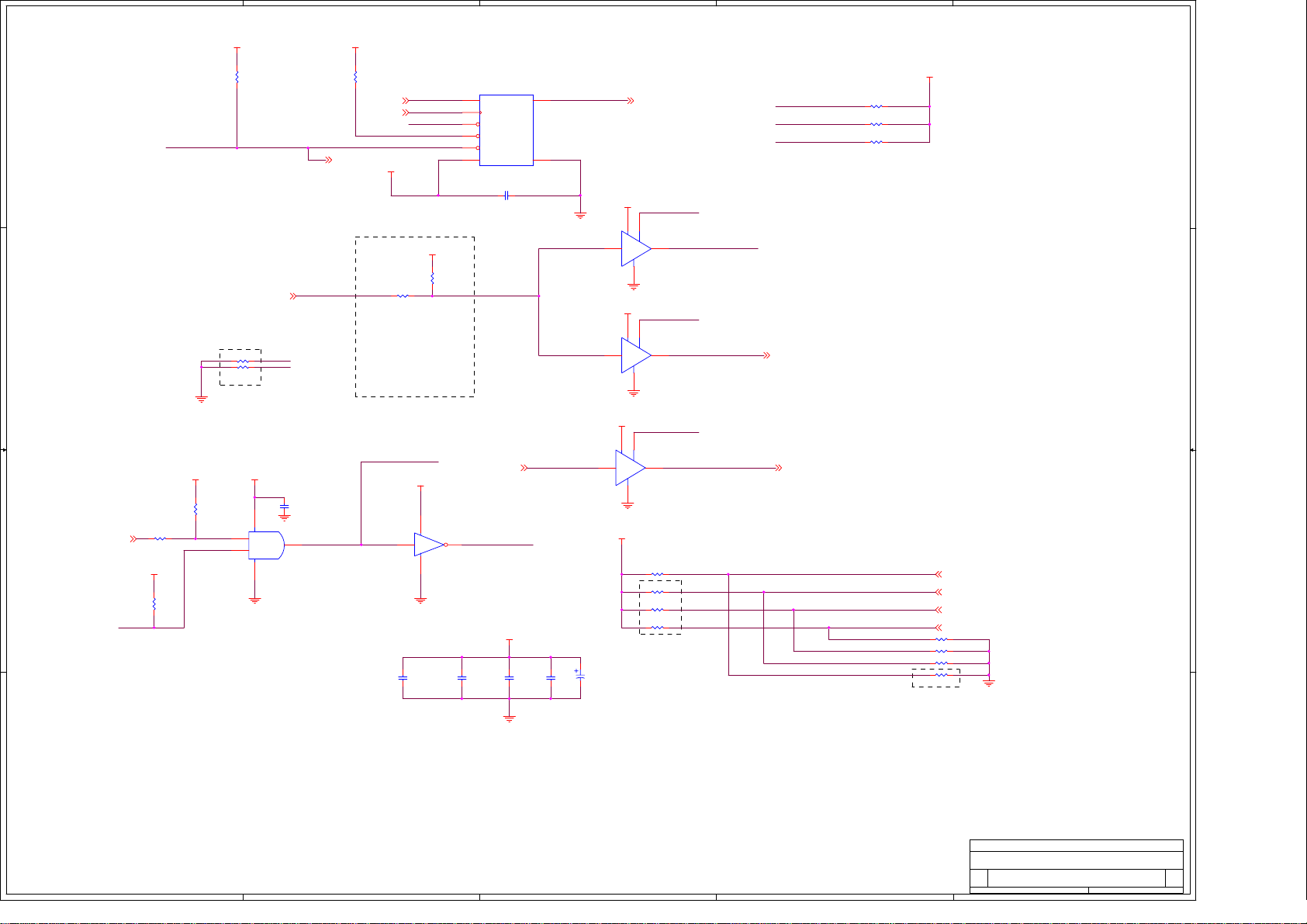
Task: Select the second vertical pull-up resistor at top
Action: (x=355, y=78)
